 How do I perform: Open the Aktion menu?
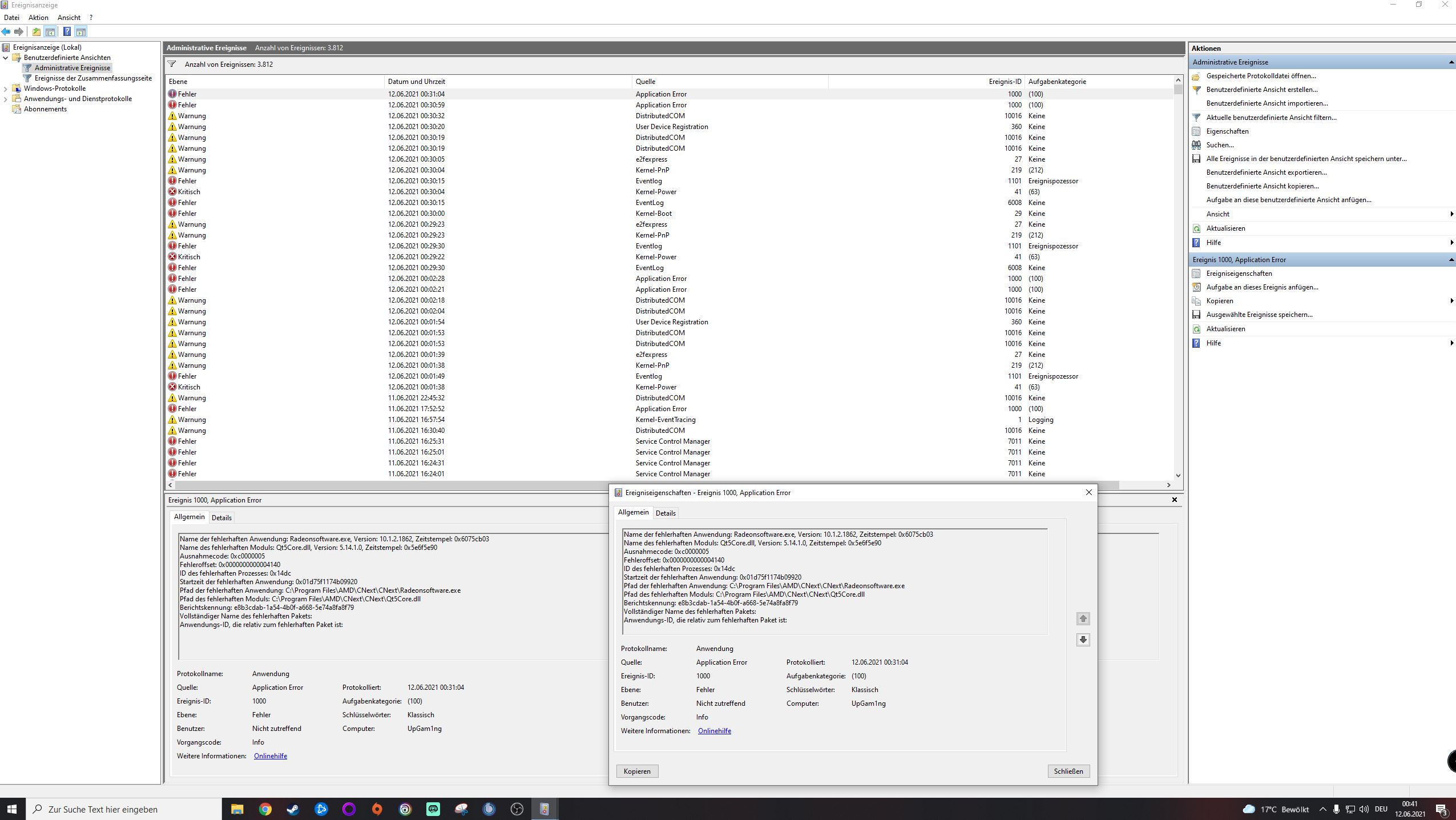(x=38, y=18)
